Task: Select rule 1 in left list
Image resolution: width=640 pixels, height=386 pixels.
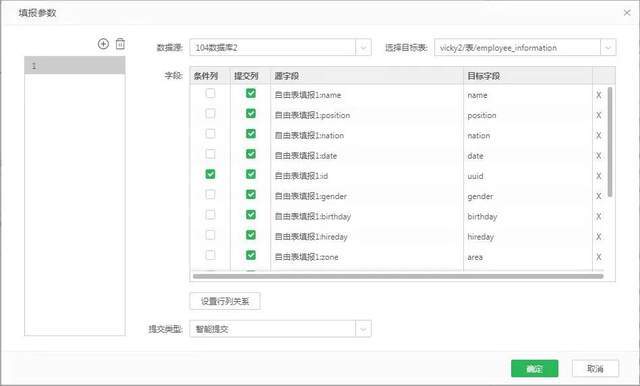Action: click(x=75, y=66)
